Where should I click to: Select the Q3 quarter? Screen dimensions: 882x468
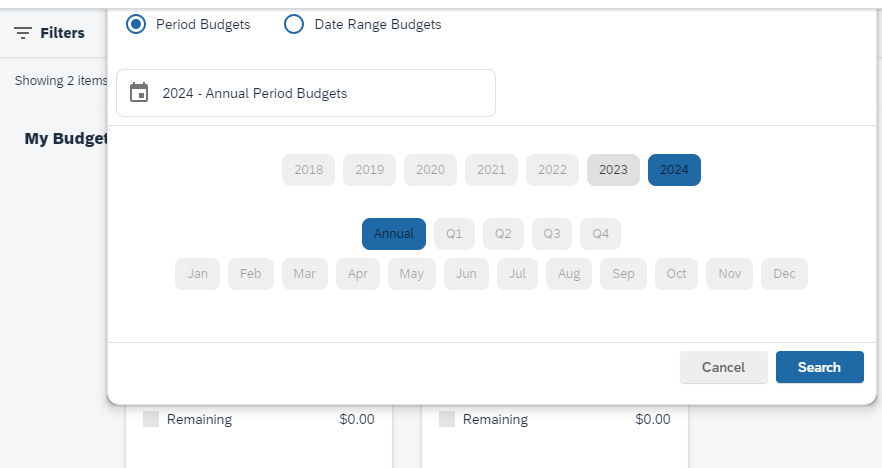(x=552, y=234)
